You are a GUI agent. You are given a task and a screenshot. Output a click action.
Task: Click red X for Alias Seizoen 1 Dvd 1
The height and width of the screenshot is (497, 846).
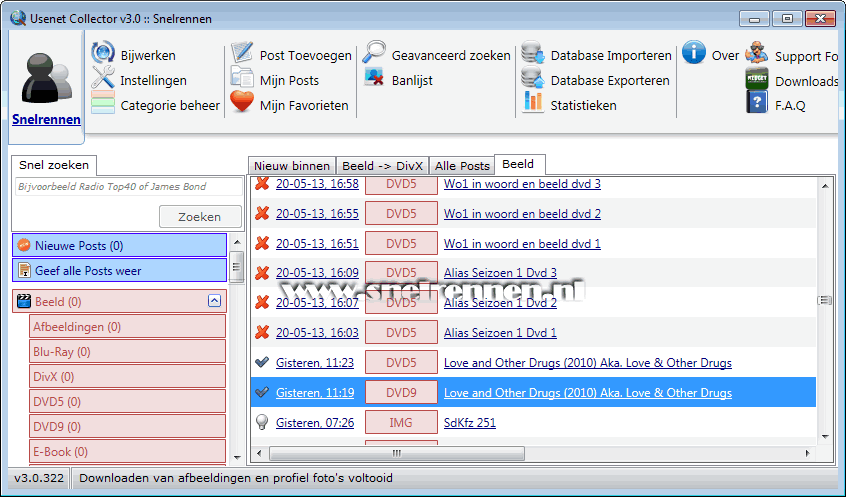pyautogui.click(x=262, y=332)
